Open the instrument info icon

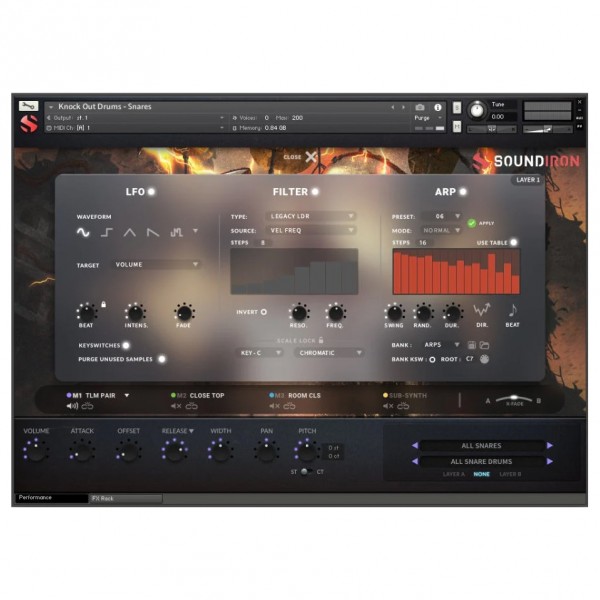pos(438,108)
